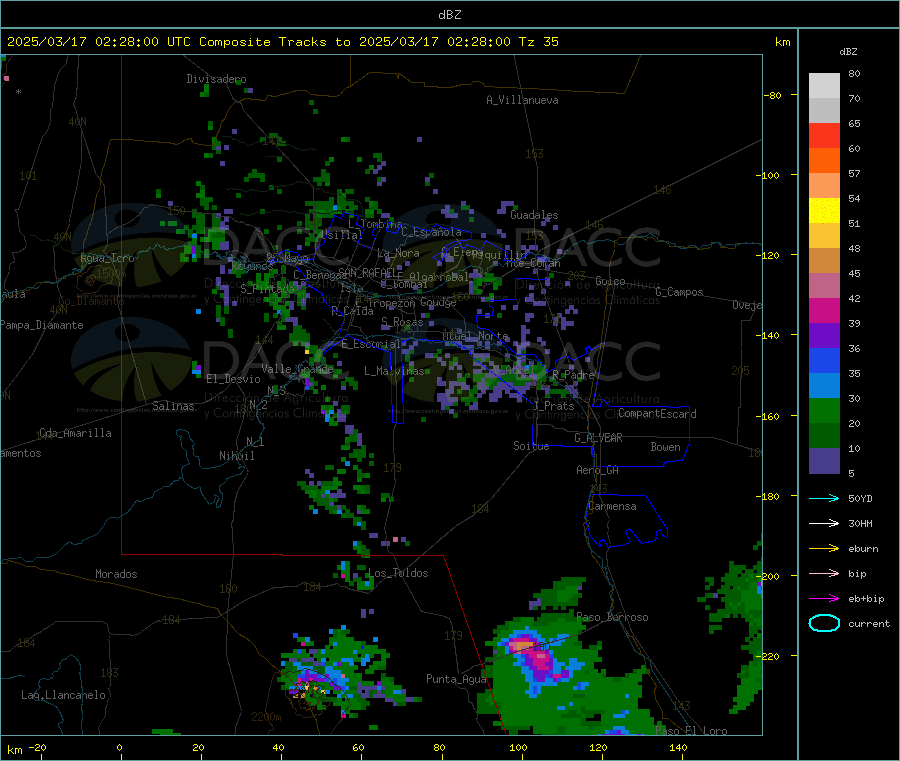The width and height of the screenshot is (900, 761).
Task: Click the '80' value atop the dBZ scale
Action: 854,73
